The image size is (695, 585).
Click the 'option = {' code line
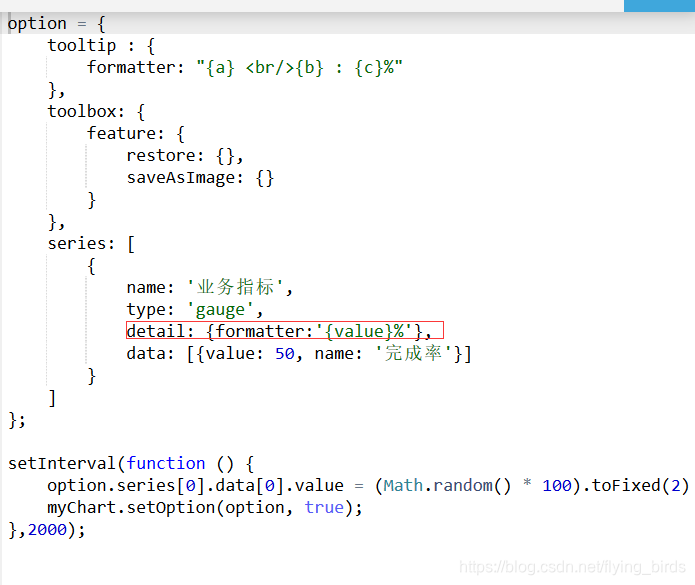(57, 23)
